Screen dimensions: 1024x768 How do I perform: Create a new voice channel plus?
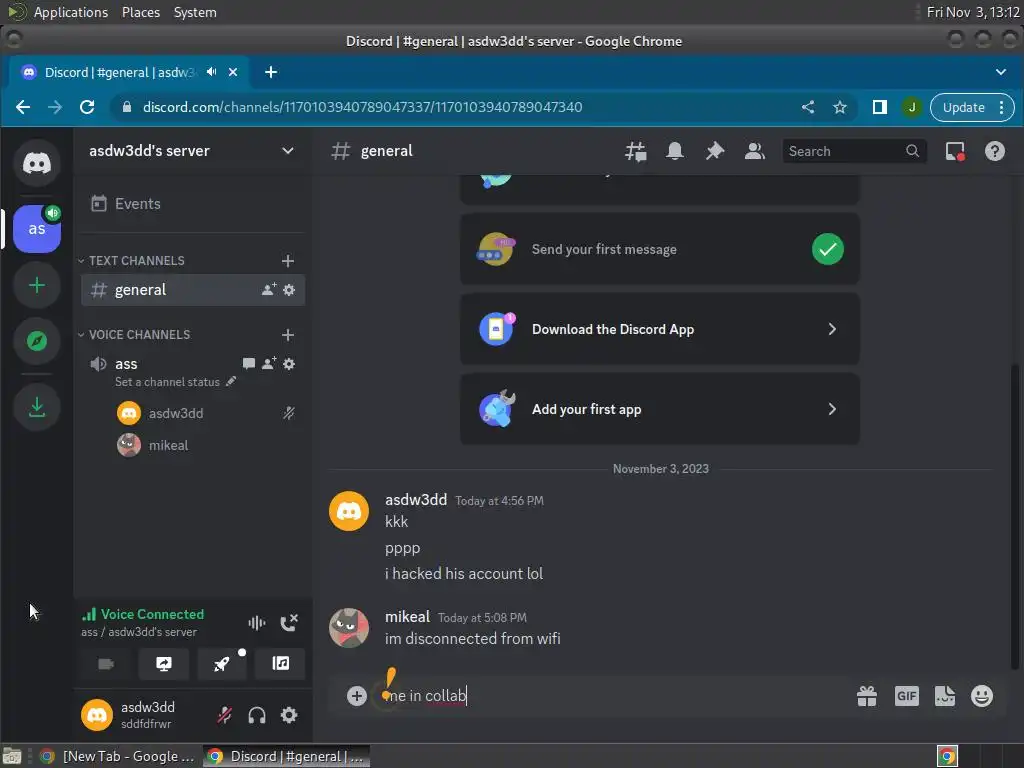pyautogui.click(x=287, y=335)
